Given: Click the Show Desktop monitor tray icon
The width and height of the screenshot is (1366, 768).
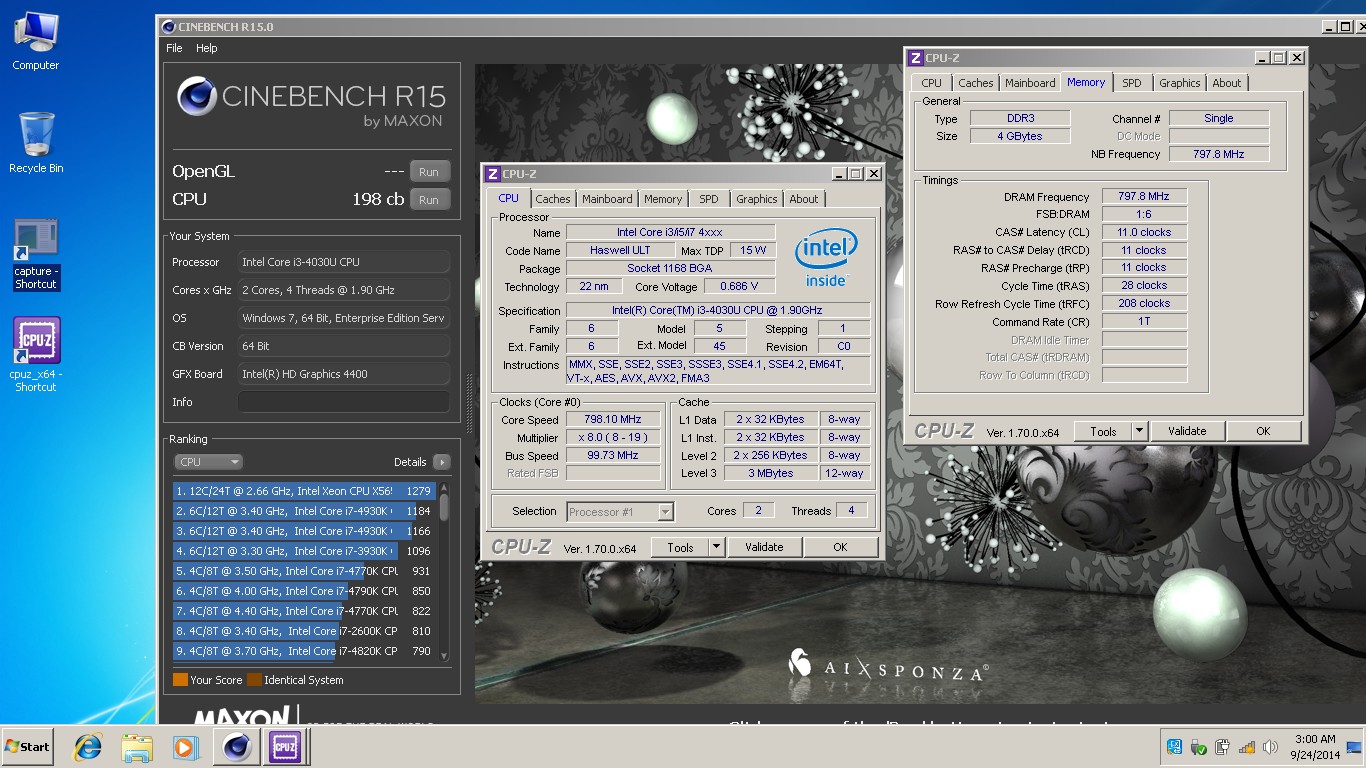Looking at the screenshot, I should pos(1354,747).
